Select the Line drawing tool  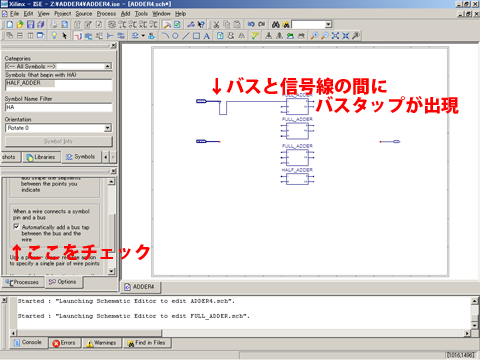pyautogui.click(x=186, y=36)
